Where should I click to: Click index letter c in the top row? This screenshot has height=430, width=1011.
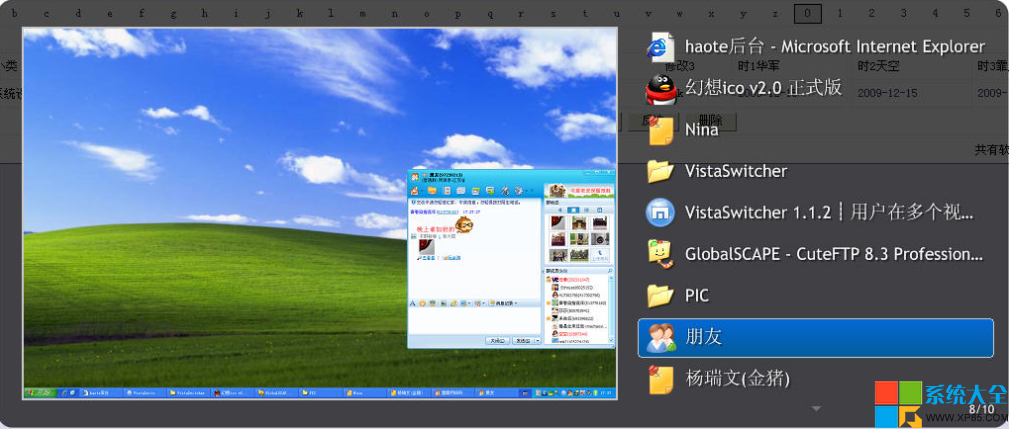click(x=46, y=14)
